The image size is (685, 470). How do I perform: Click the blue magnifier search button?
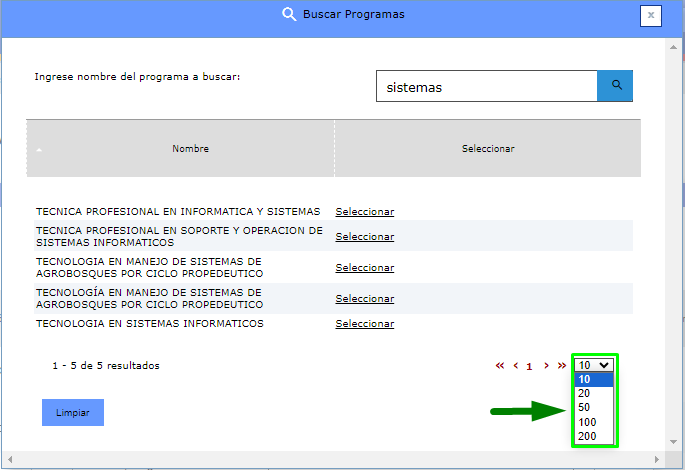coord(615,86)
